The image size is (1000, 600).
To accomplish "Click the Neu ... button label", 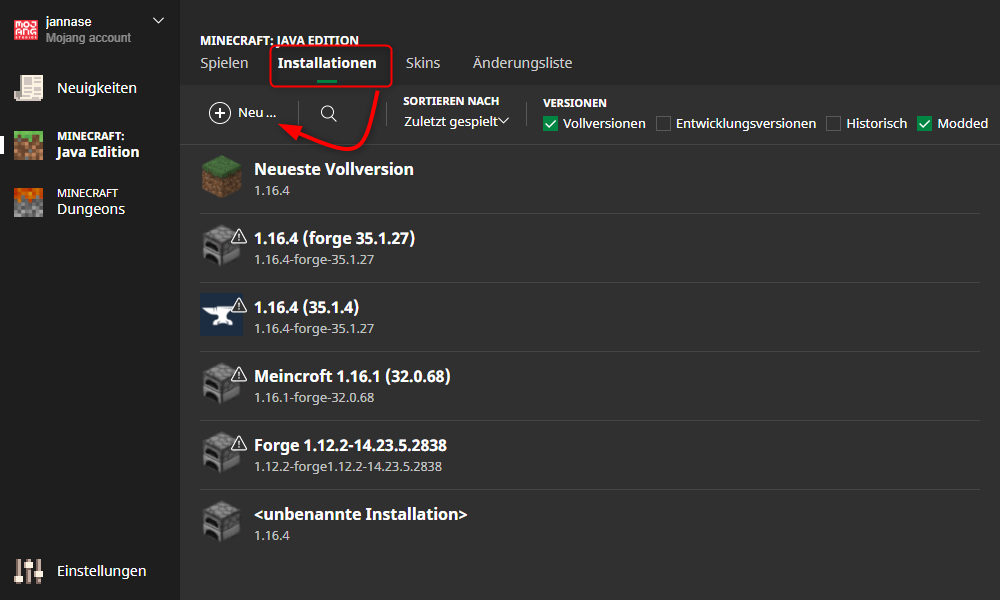I will click(x=257, y=113).
